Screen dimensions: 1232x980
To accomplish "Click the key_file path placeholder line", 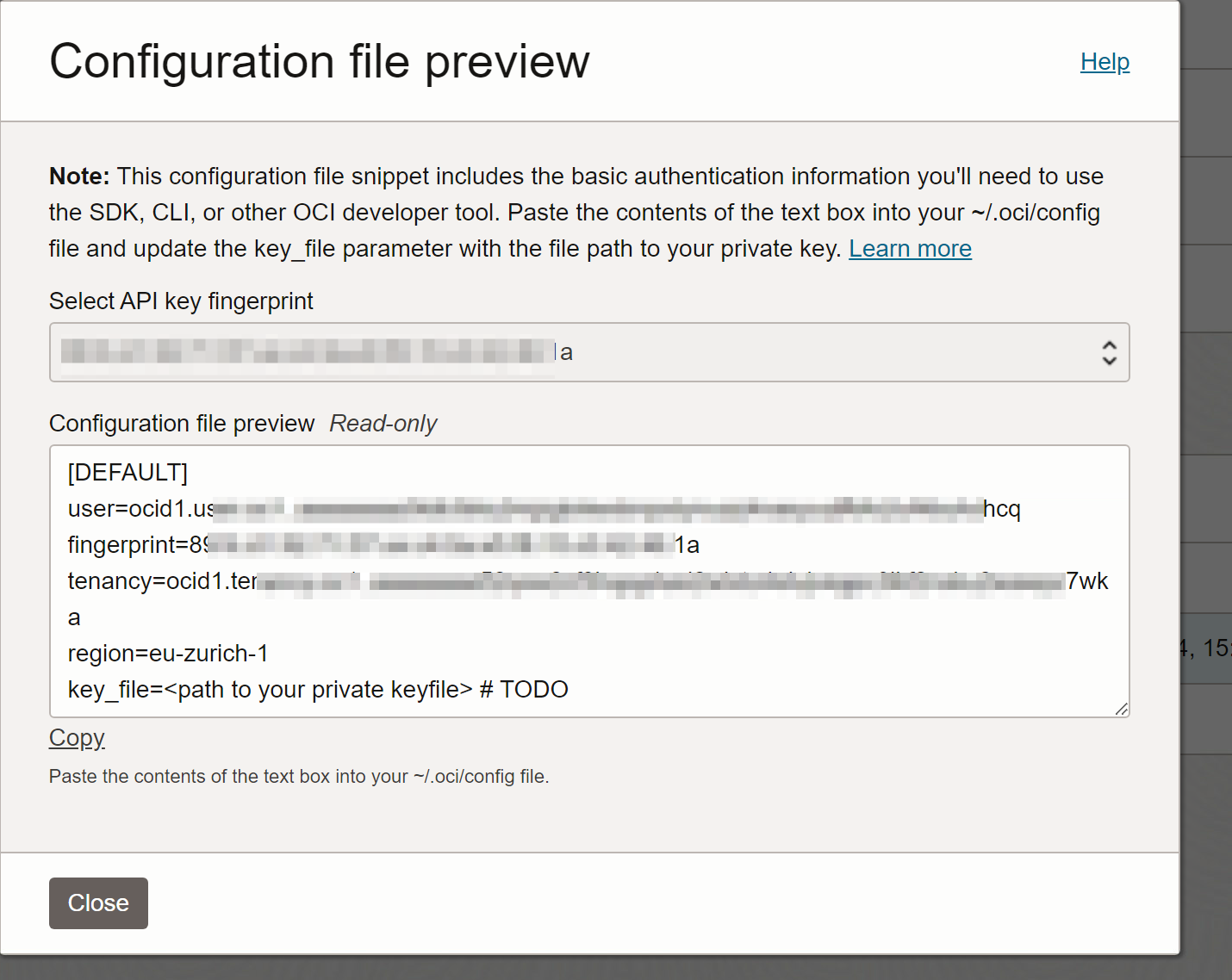I will pos(317,690).
